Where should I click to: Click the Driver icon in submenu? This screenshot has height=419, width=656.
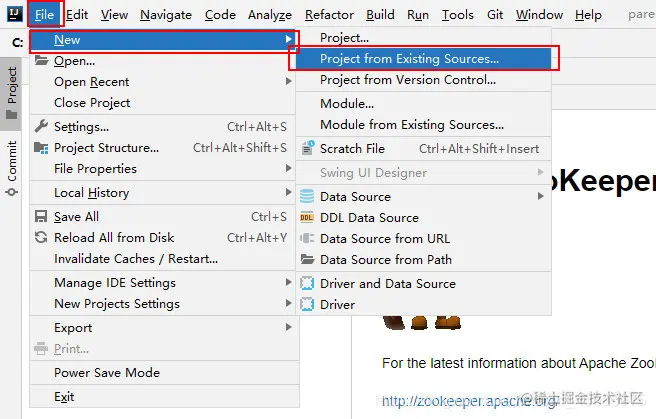pos(307,304)
